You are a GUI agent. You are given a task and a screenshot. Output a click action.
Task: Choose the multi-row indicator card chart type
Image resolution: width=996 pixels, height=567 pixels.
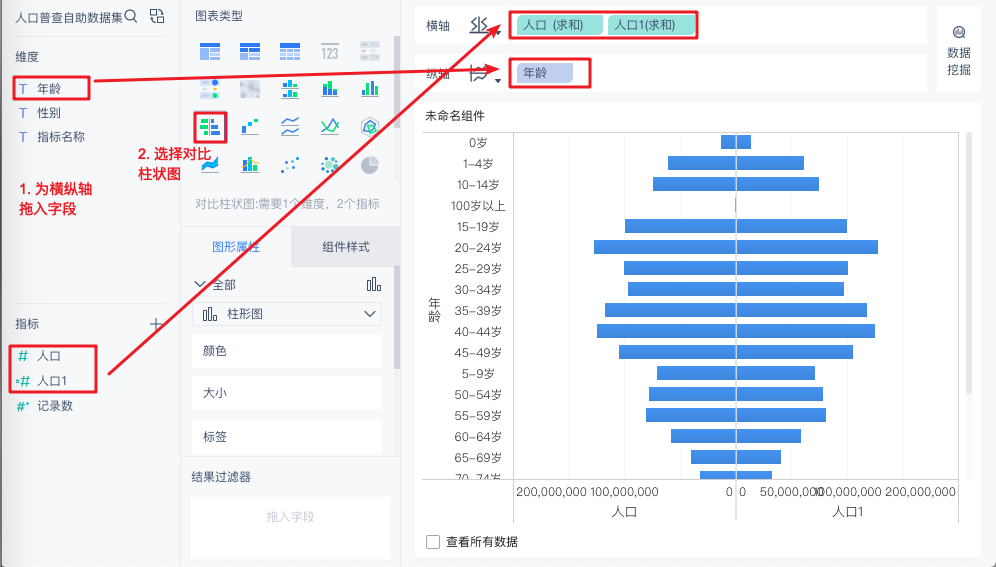point(370,51)
